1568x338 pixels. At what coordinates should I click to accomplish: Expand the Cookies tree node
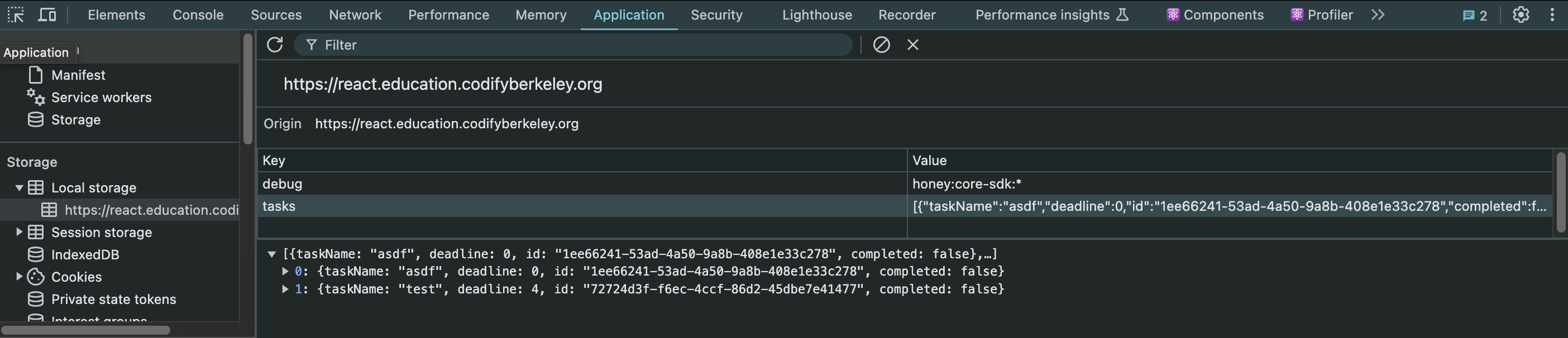coord(19,277)
